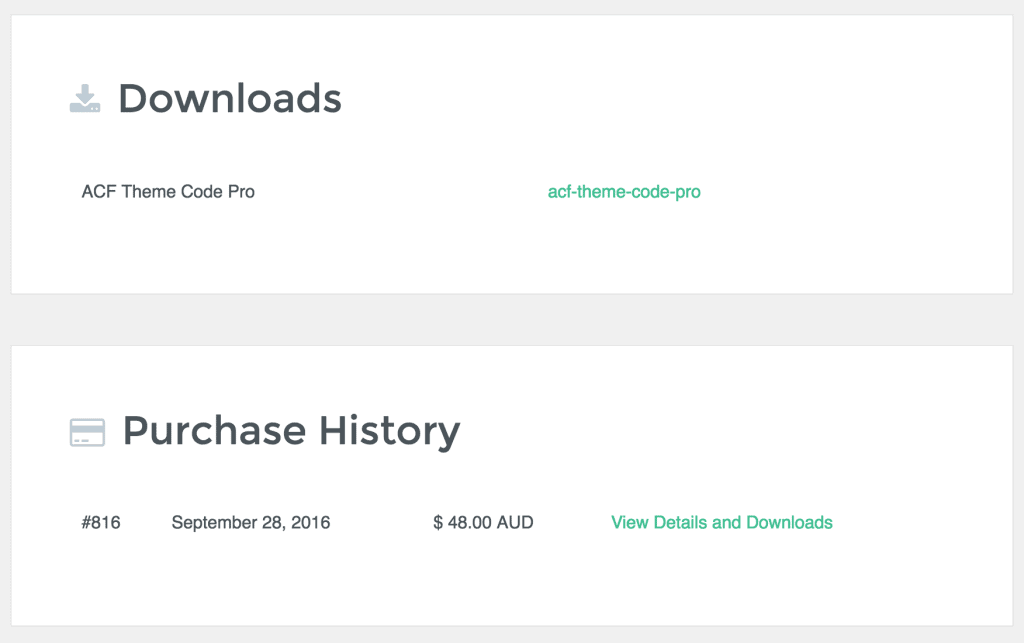Click the AUD currency label
Screen dimensions: 1024x643
point(515,522)
